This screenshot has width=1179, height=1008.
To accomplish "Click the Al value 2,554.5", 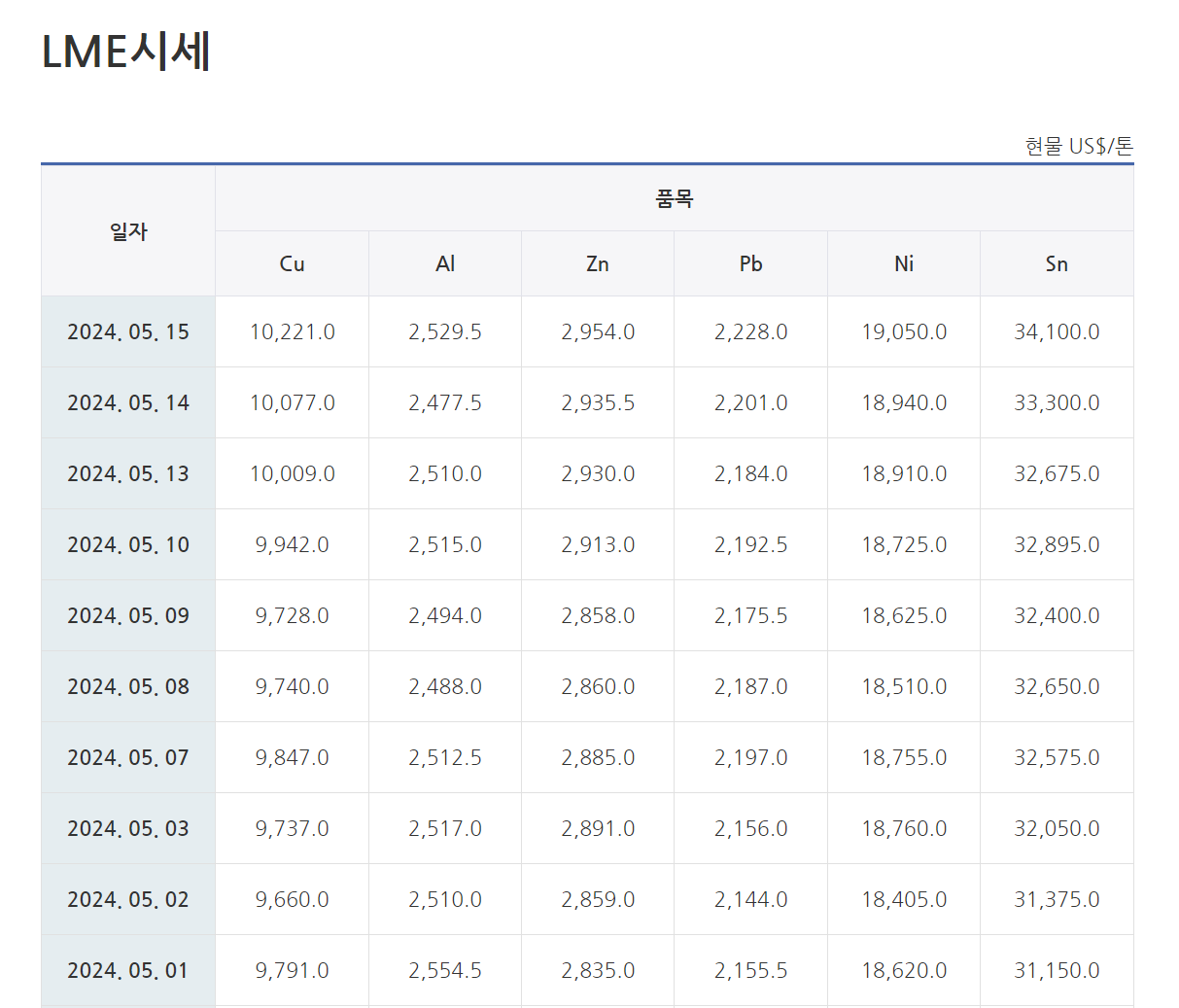I will (445, 971).
